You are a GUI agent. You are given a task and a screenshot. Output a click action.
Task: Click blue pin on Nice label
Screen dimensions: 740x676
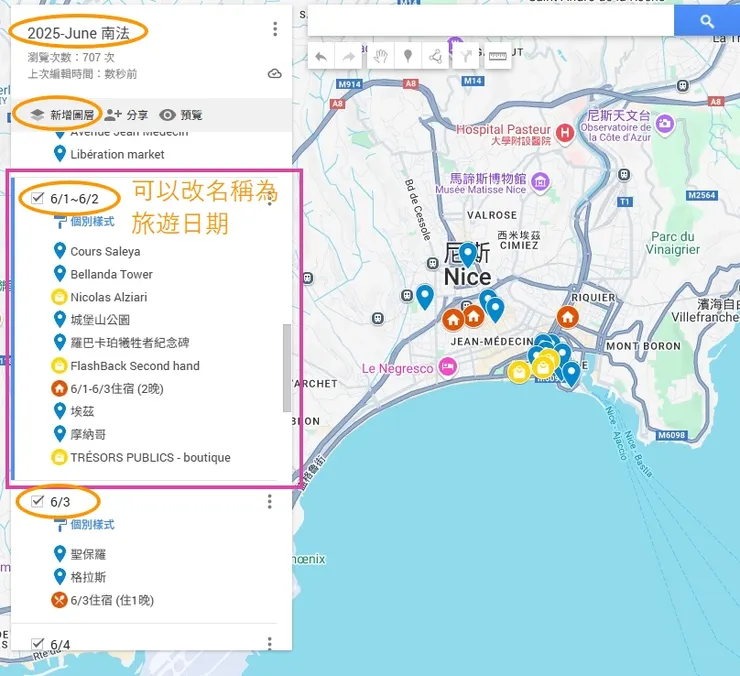click(x=468, y=255)
